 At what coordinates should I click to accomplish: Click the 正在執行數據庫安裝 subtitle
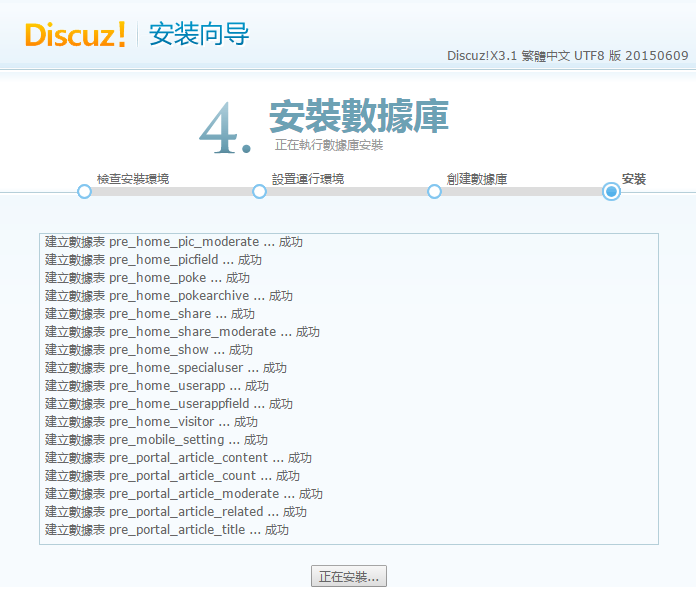point(329,145)
